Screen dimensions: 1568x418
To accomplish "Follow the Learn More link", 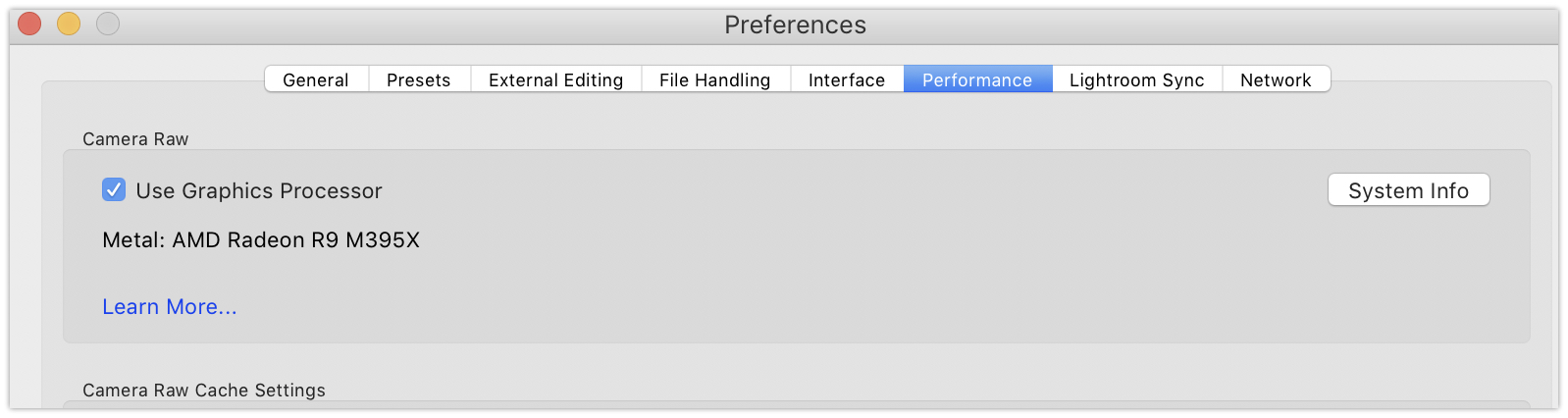I will coord(170,307).
